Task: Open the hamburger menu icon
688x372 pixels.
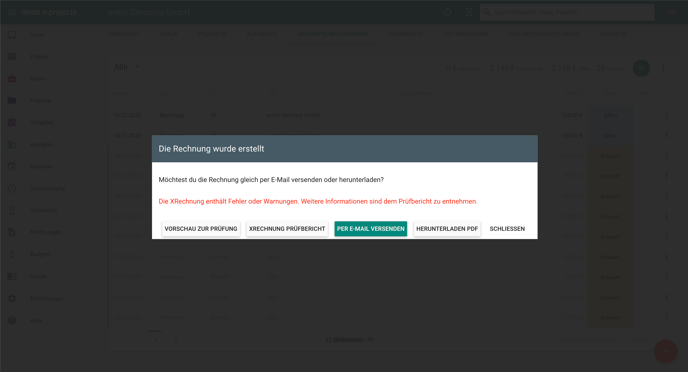Action: pyautogui.click(x=12, y=12)
